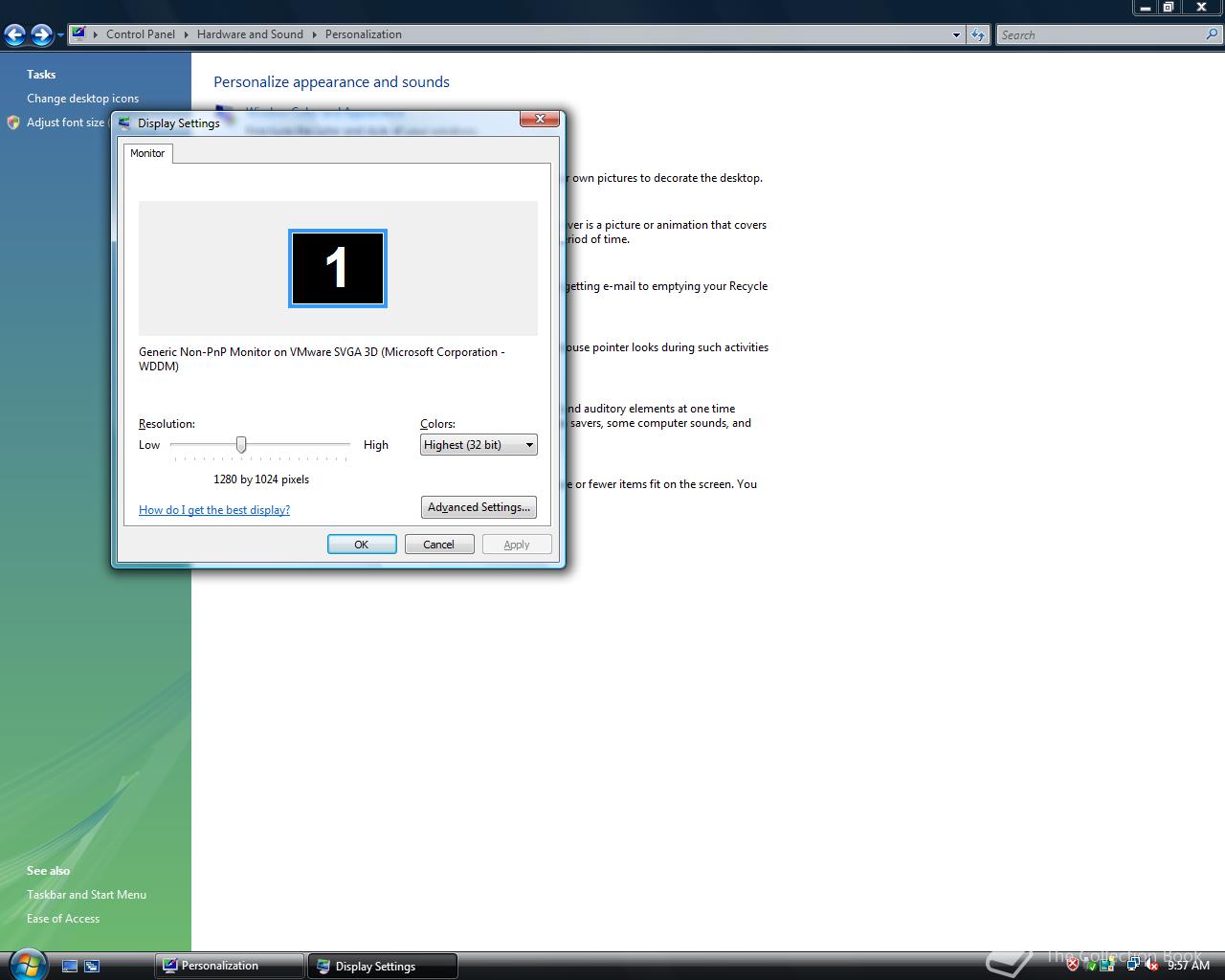Open the address bar history dropdown
The width and height of the screenshot is (1225, 980).
click(956, 35)
